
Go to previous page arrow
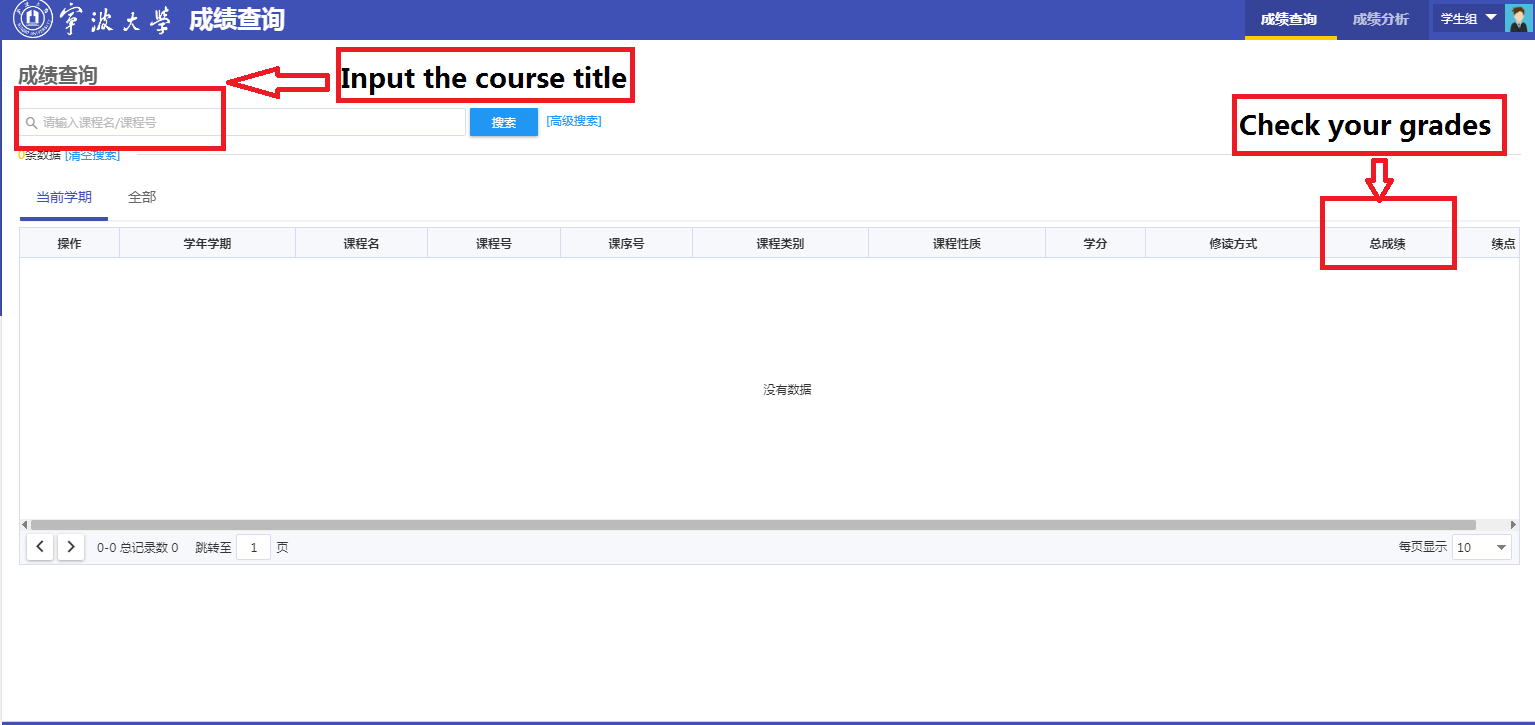click(x=40, y=547)
